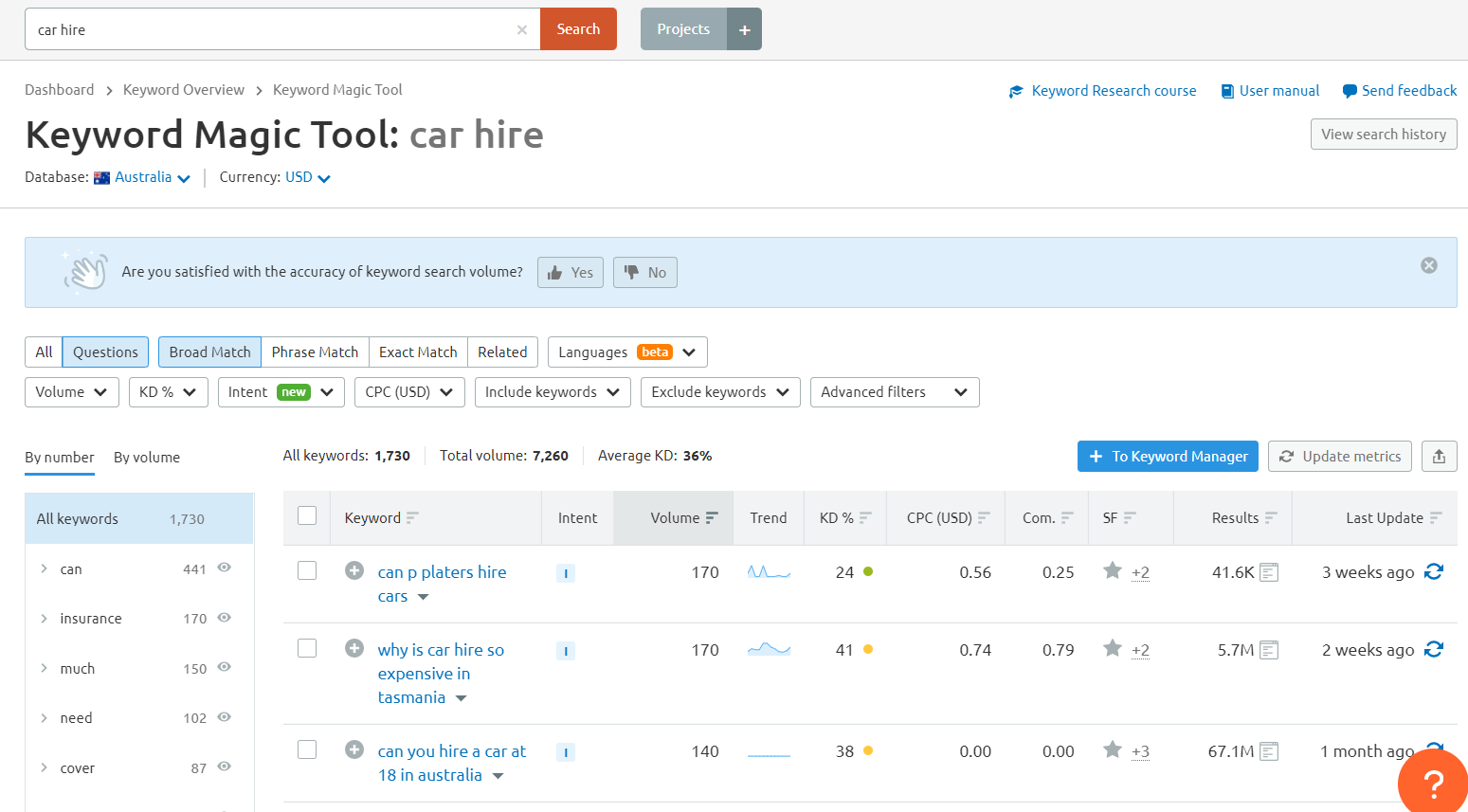Open the orange help question mark bubble
This screenshot has width=1468, height=812.
[1433, 783]
